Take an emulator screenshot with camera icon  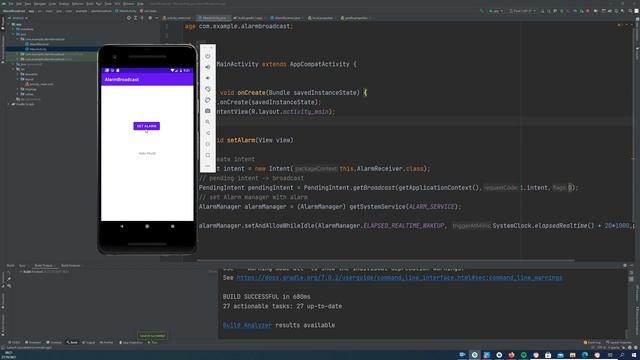(x=207, y=111)
